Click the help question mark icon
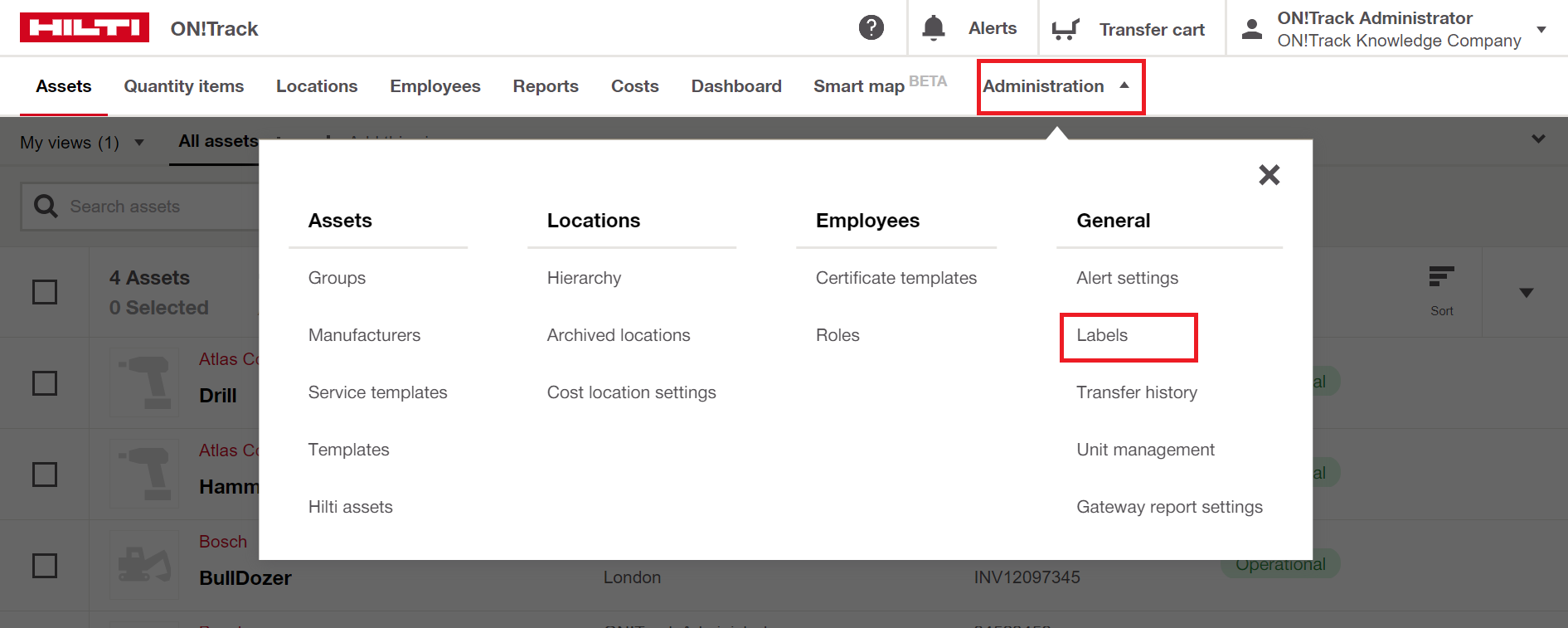Screen dimensions: 1568x628 [x=871, y=28]
